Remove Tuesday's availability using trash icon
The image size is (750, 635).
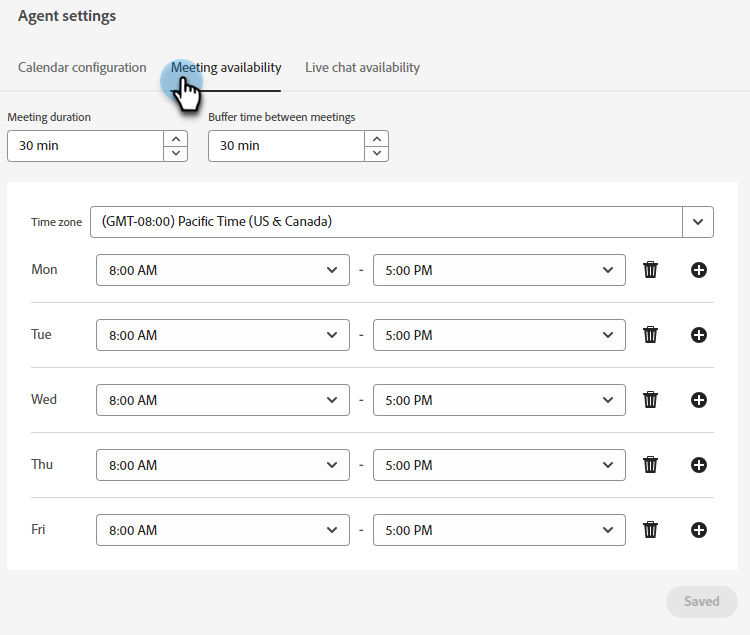click(650, 335)
